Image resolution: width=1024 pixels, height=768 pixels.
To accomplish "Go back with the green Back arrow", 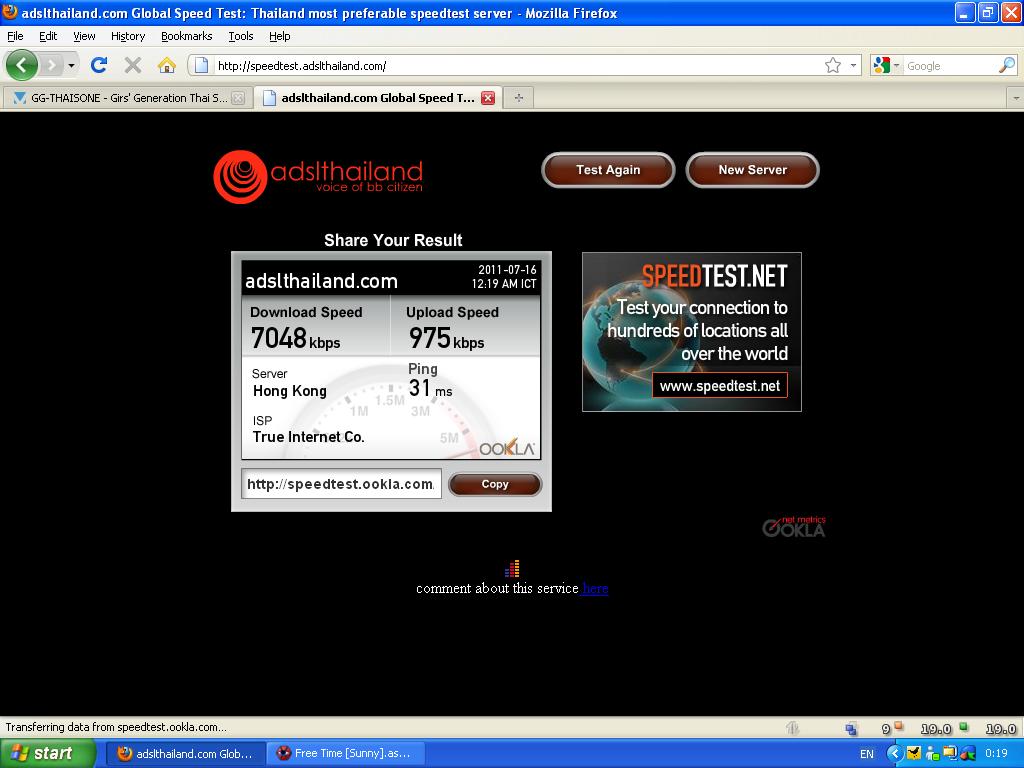I will pyautogui.click(x=22, y=65).
